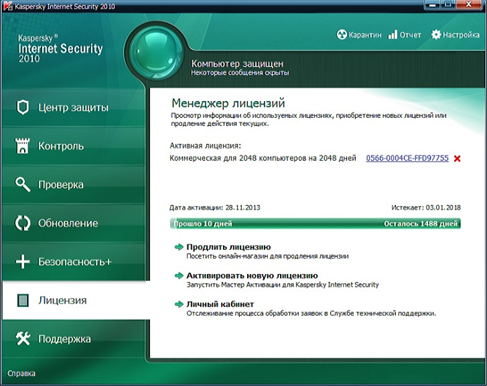This screenshot has width=487, height=386.
Task: Open license key 0566-0004CE-FFD97755 link
Action: 407,158
